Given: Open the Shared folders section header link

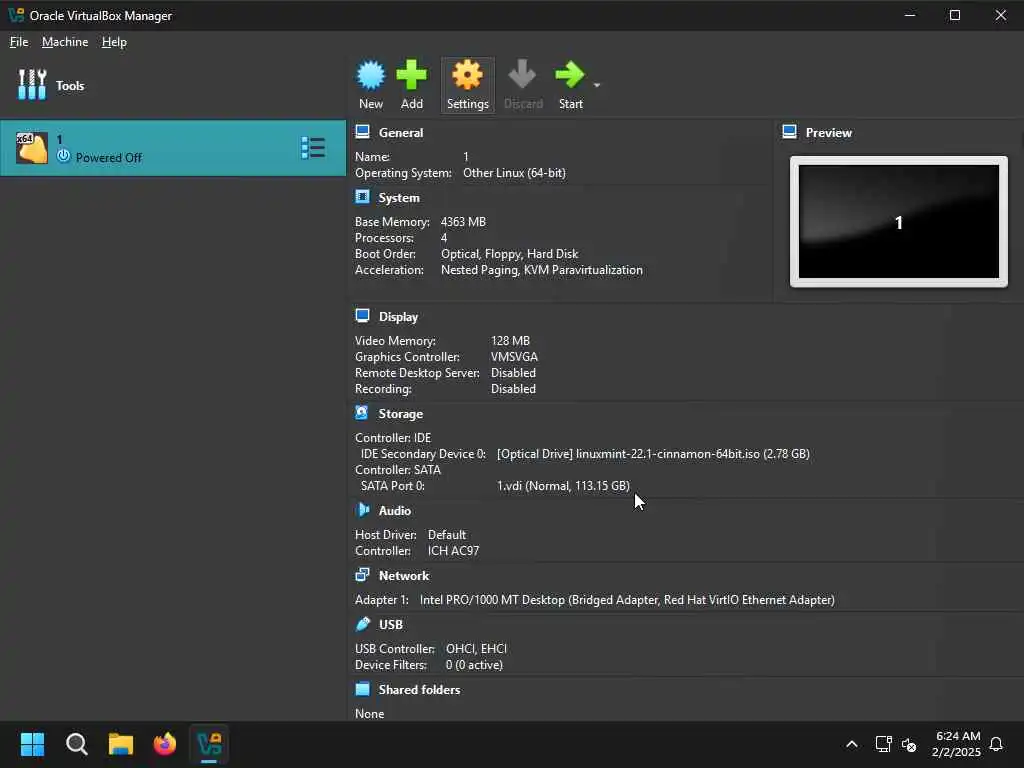Looking at the screenshot, I should coord(419,690).
